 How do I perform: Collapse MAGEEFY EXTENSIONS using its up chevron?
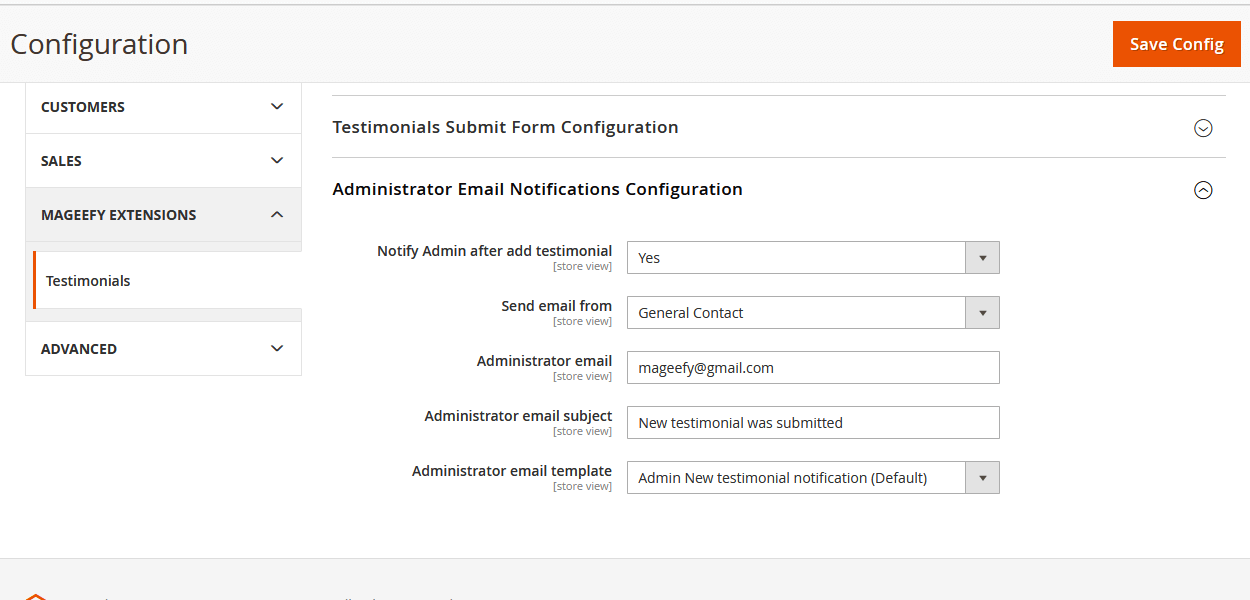277,215
